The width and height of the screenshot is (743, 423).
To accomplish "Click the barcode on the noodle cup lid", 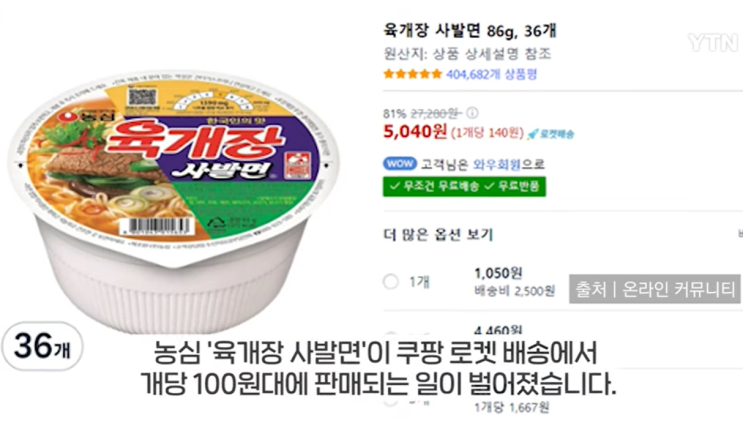I will [x=157, y=226].
